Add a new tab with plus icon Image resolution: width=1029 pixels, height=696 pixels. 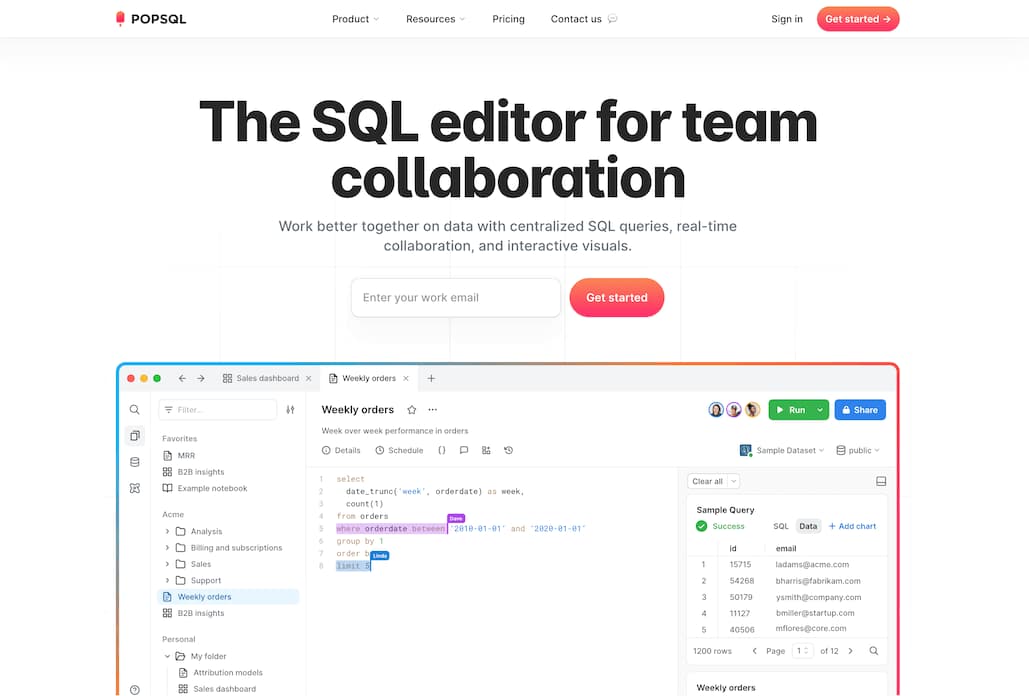click(x=431, y=379)
